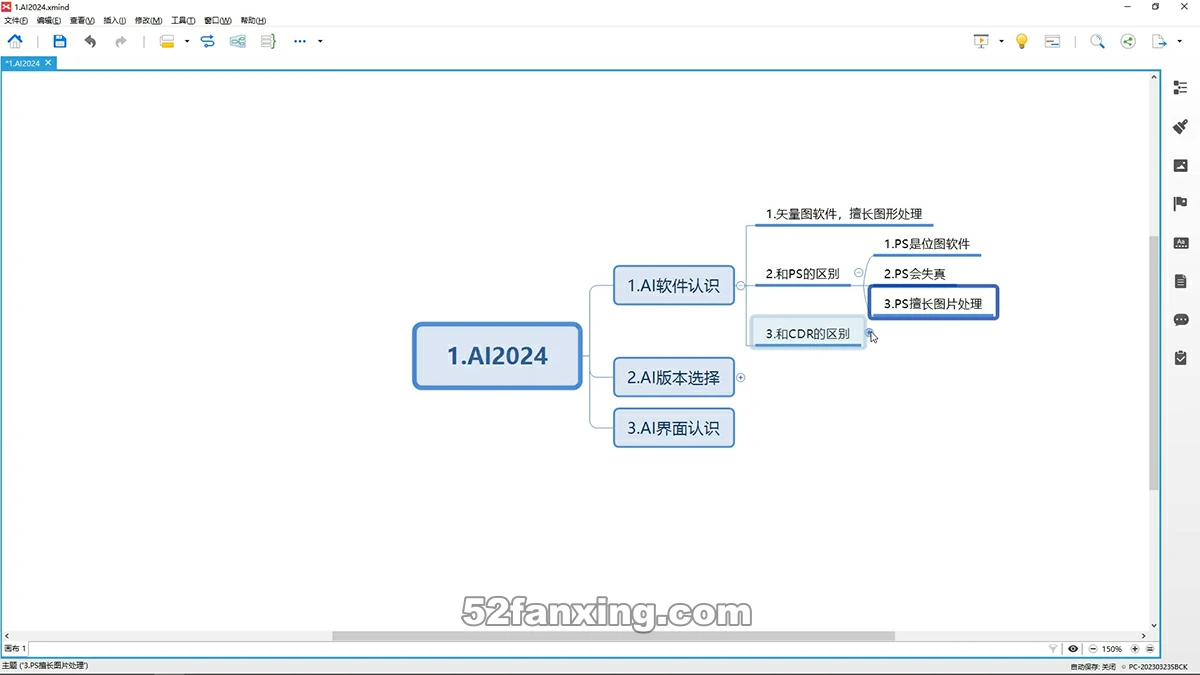
Task: Open the Notes panel in the sidebar
Action: 1180,281
